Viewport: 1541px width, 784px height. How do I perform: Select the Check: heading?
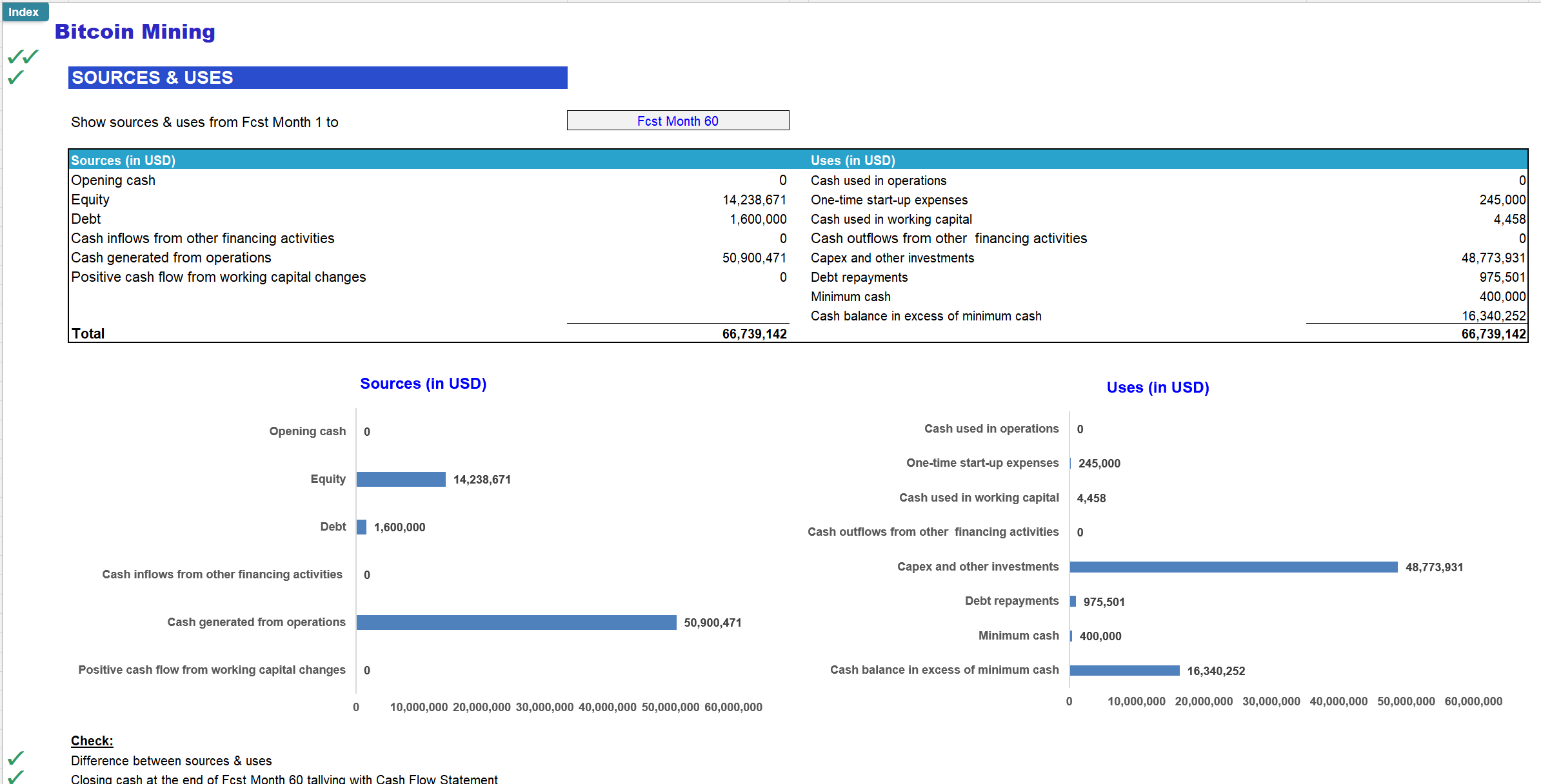(x=92, y=741)
